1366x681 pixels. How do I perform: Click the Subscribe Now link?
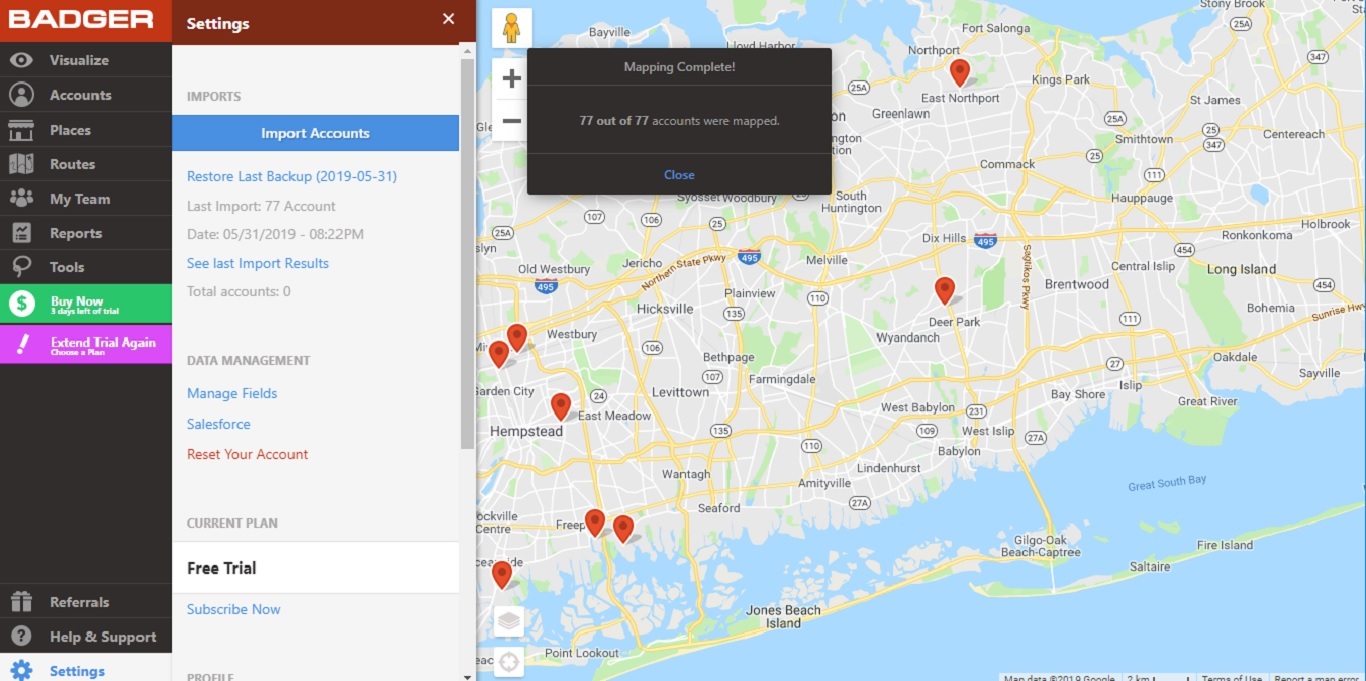[x=234, y=609]
